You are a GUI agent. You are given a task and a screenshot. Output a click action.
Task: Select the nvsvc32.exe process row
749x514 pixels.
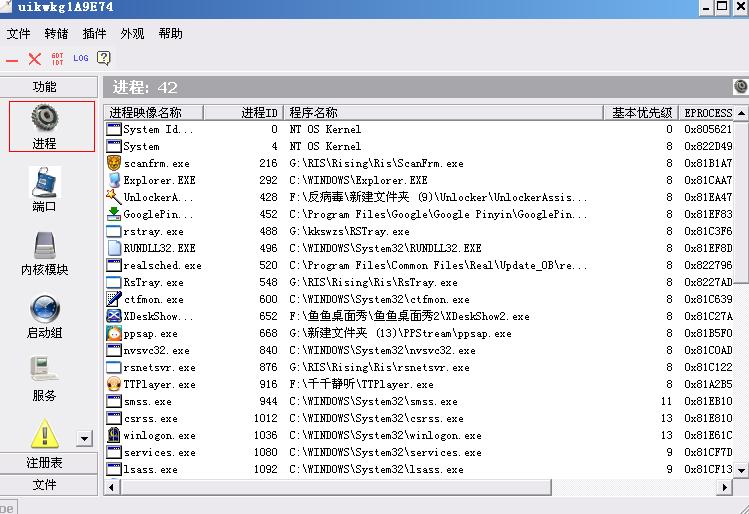click(x=419, y=350)
